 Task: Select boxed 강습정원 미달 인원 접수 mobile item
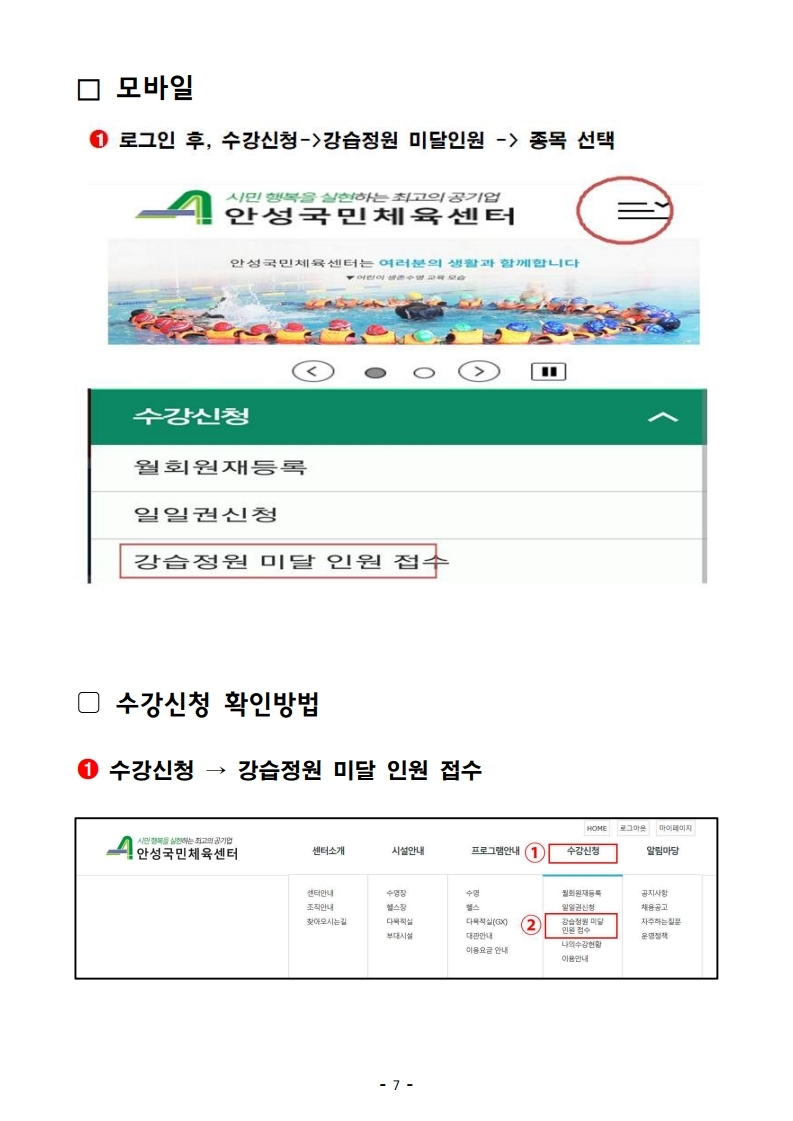278,561
